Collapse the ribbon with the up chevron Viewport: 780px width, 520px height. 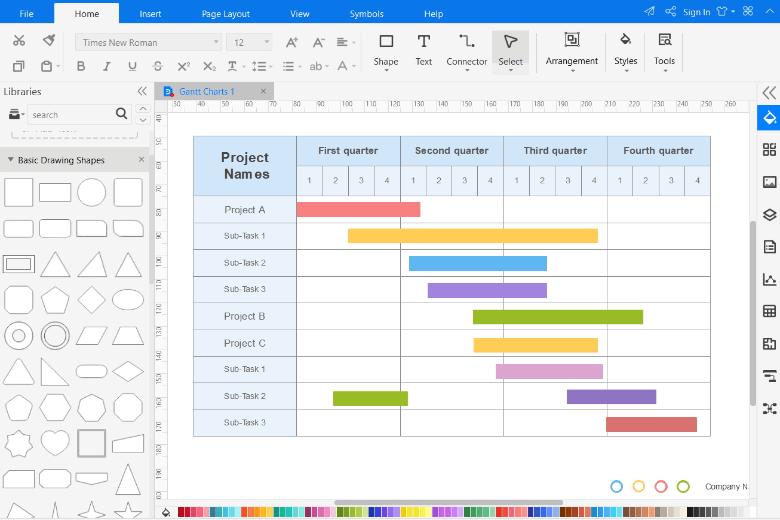(769, 11)
